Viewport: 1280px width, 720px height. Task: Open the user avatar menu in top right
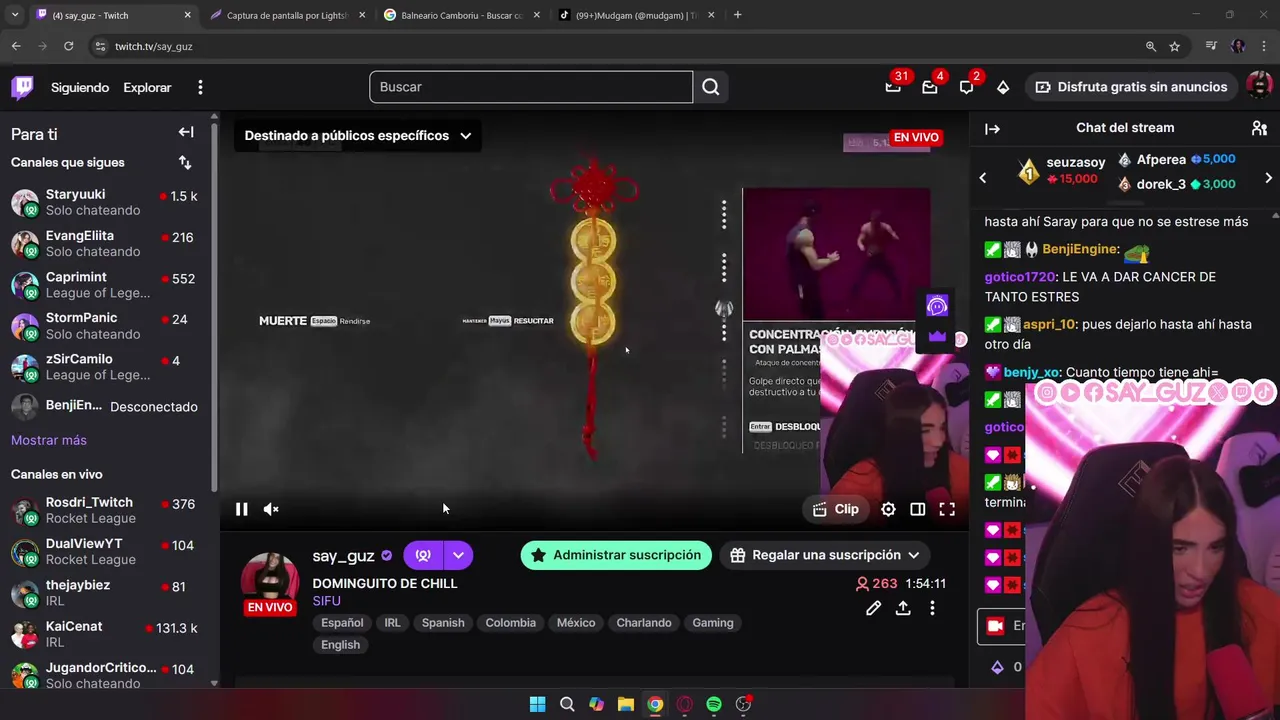pyautogui.click(x=1259, y=87)
